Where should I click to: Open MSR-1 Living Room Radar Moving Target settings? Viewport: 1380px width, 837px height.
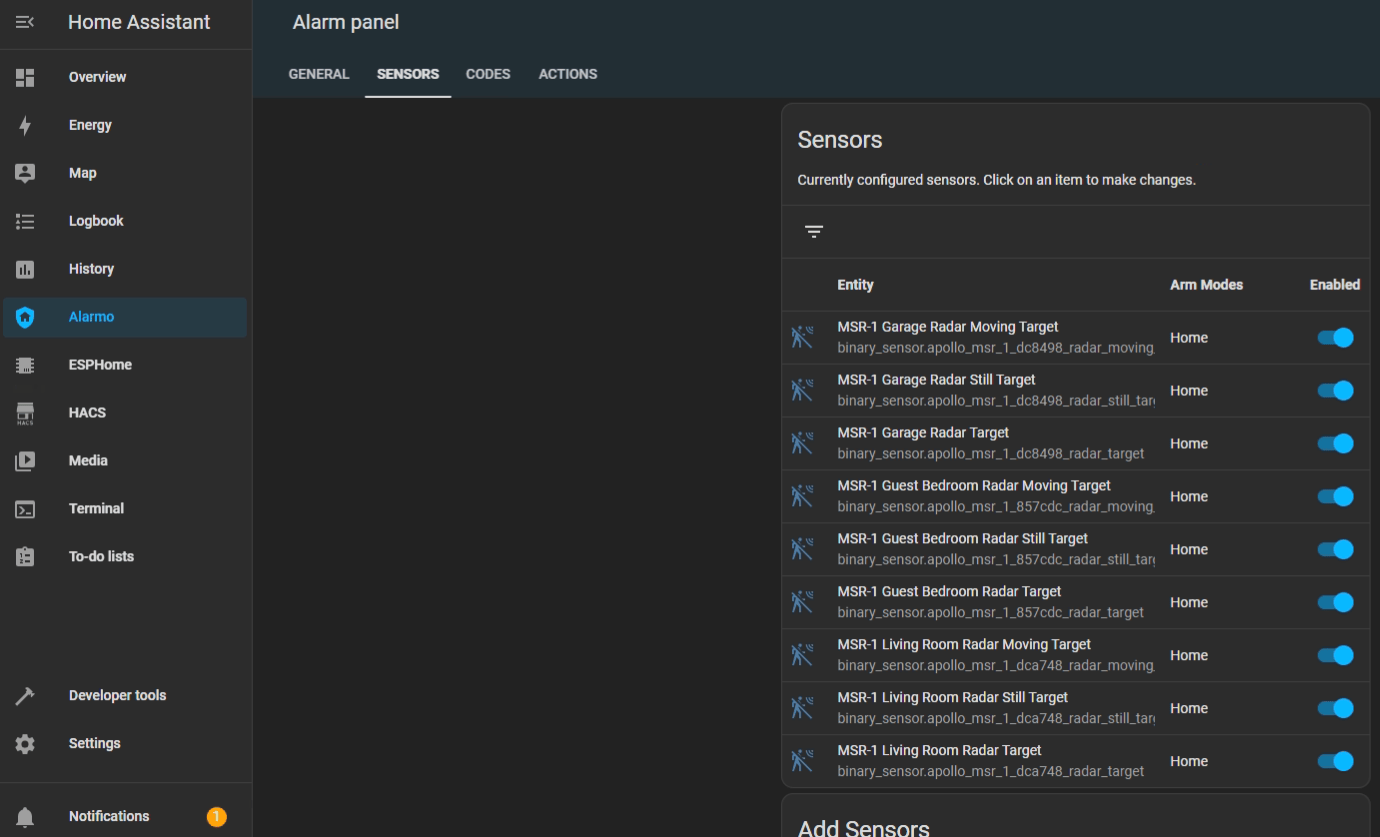(x=964, y=645)
